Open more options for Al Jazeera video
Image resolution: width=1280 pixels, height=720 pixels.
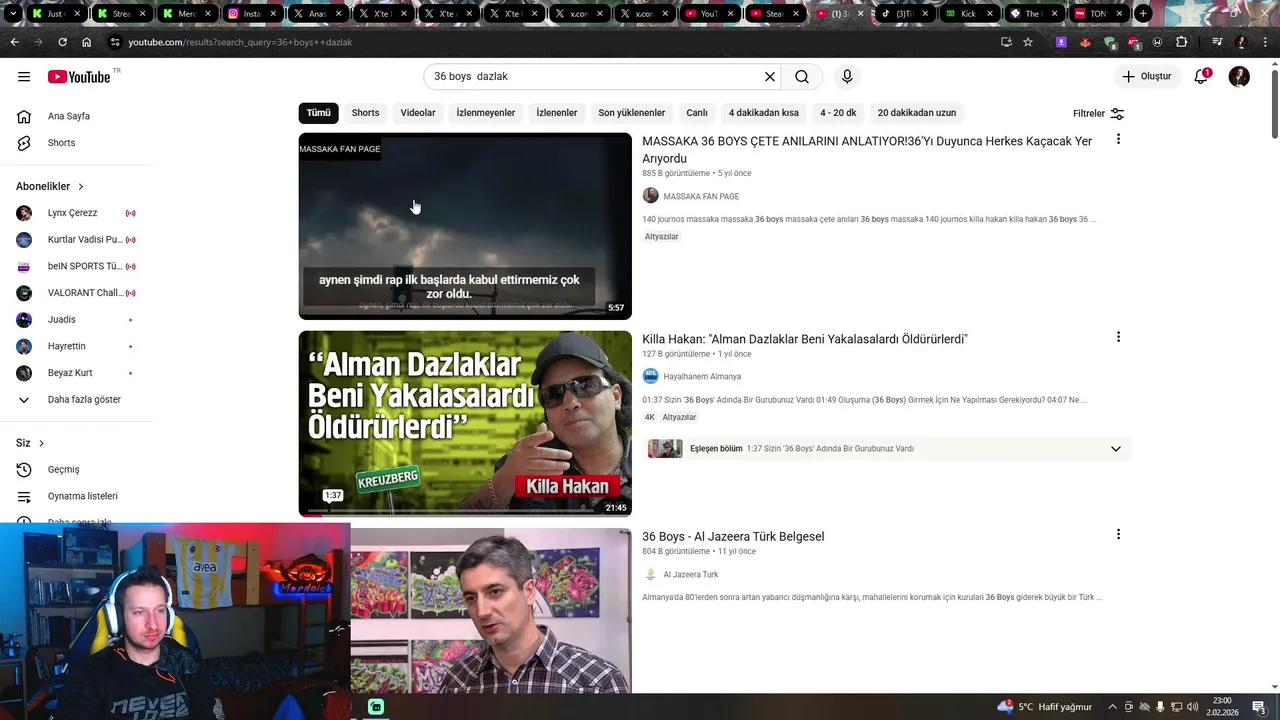pyautogui.click(x=1118, y=535)
